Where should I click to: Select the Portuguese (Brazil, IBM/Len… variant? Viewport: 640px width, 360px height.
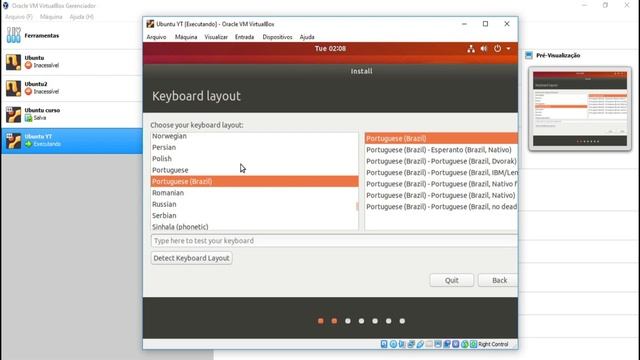pyautogui.click(x=441, y=173)
